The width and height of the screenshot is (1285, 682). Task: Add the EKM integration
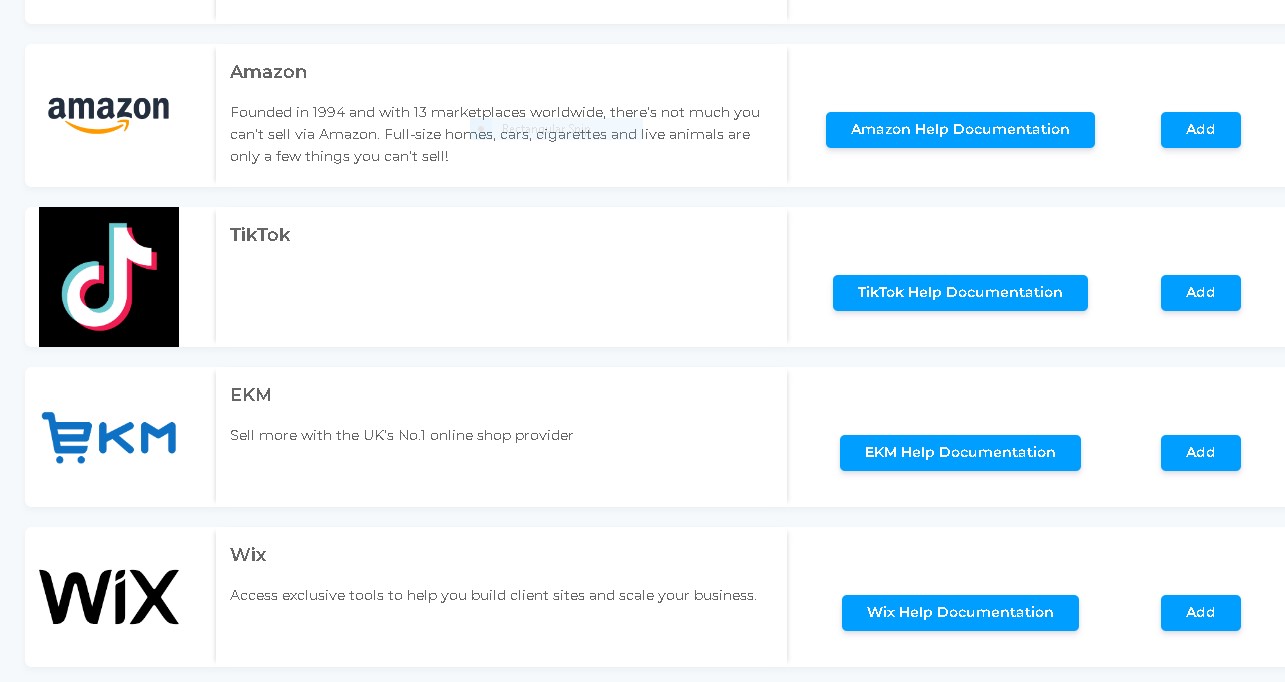[1200, 453]
